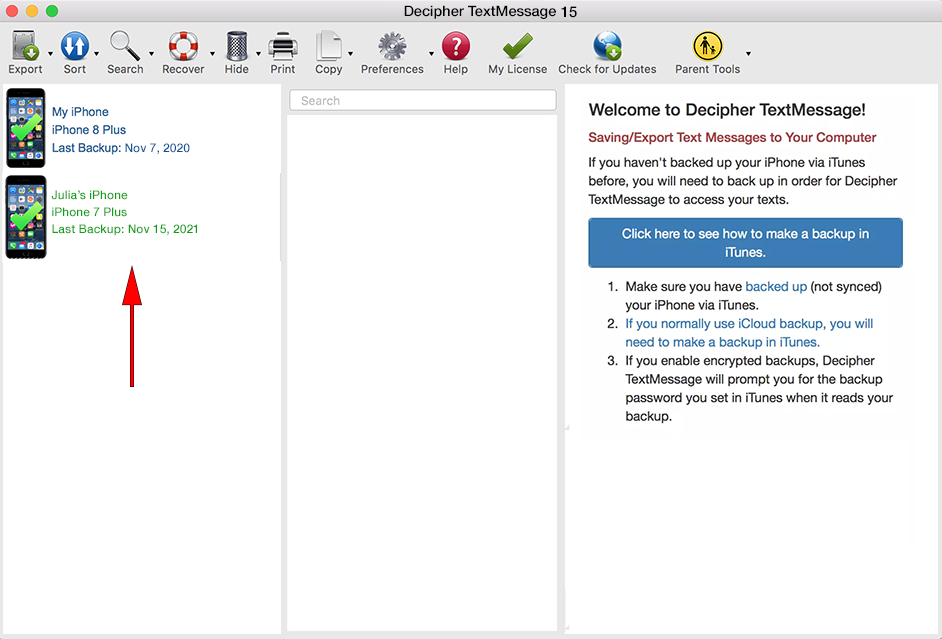This screenshot has height=639, width=942.
Task: Print messages using the Print icon
Action: 283,47
